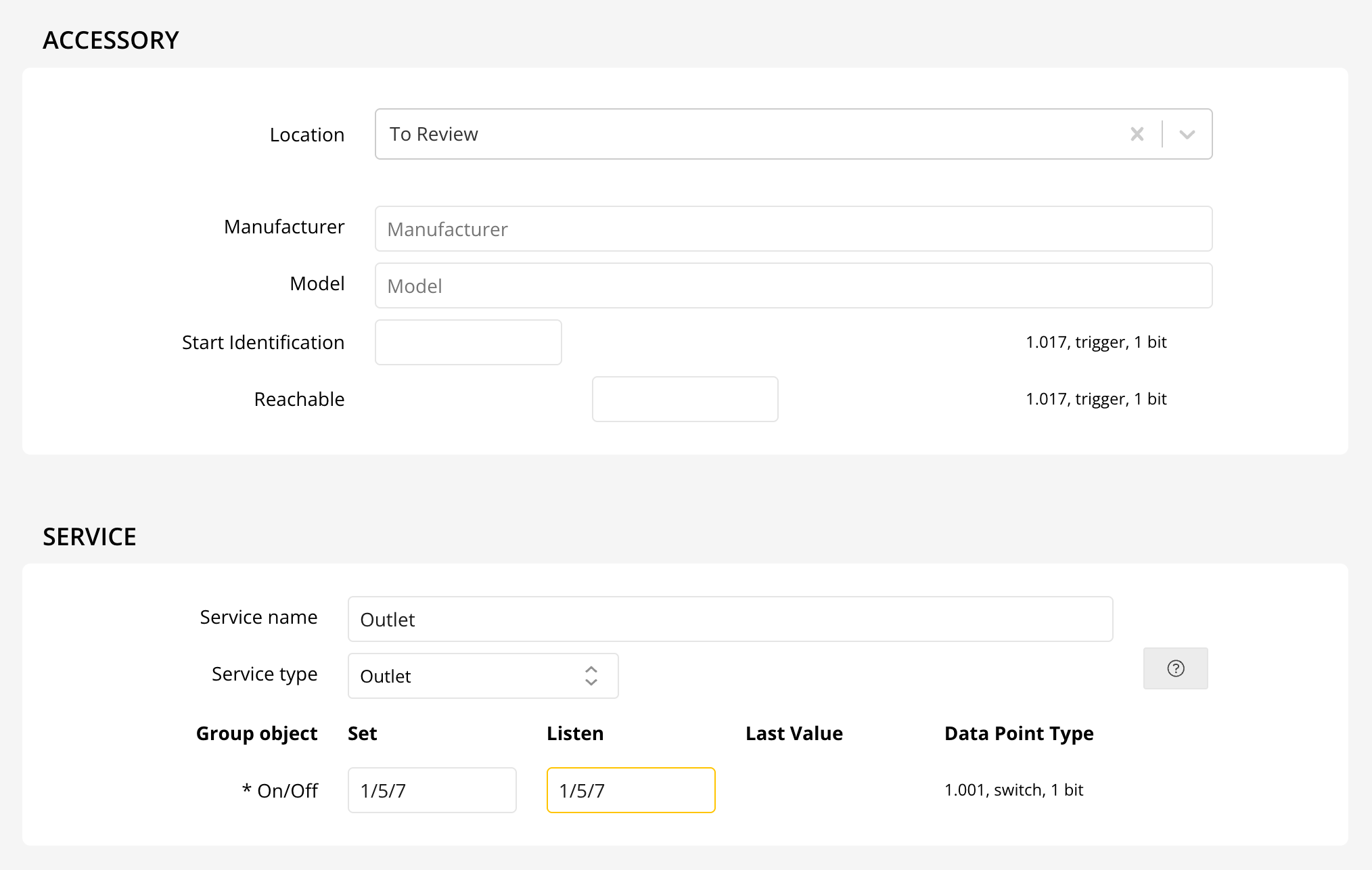Open the Location dropdown arrow

click(1187, 134)
